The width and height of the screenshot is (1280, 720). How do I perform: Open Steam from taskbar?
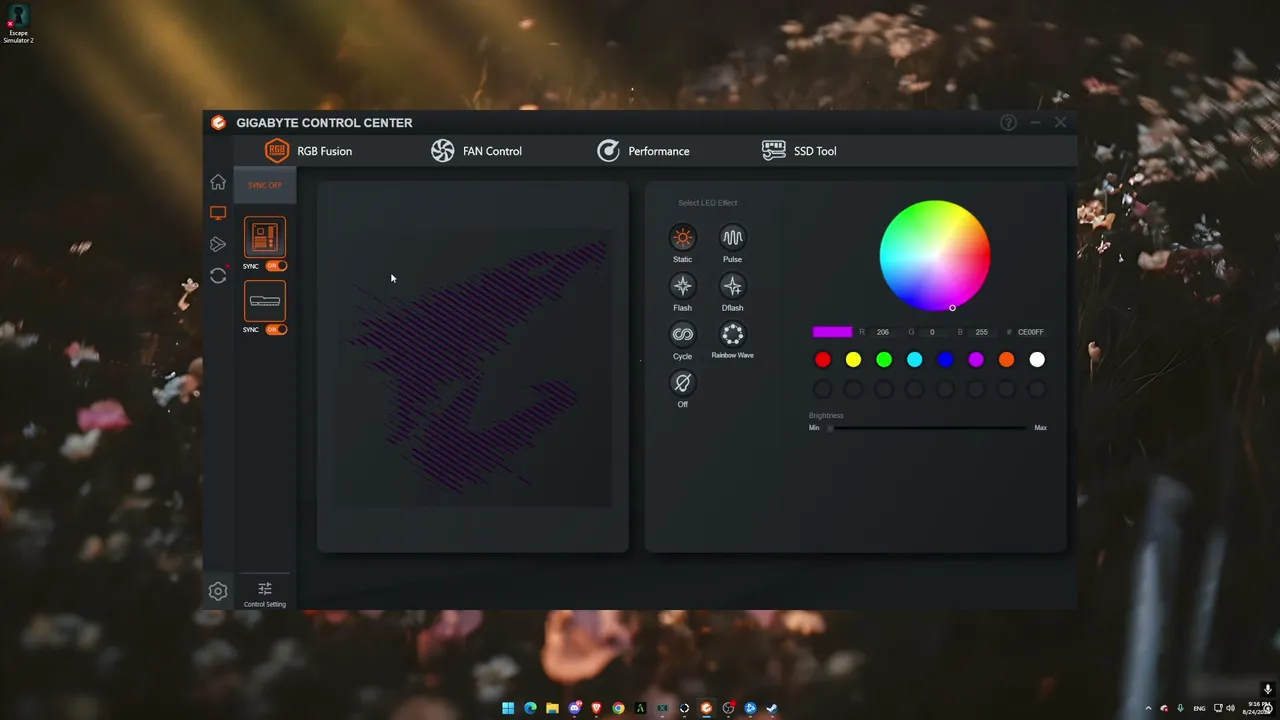(x=772, y=708)
